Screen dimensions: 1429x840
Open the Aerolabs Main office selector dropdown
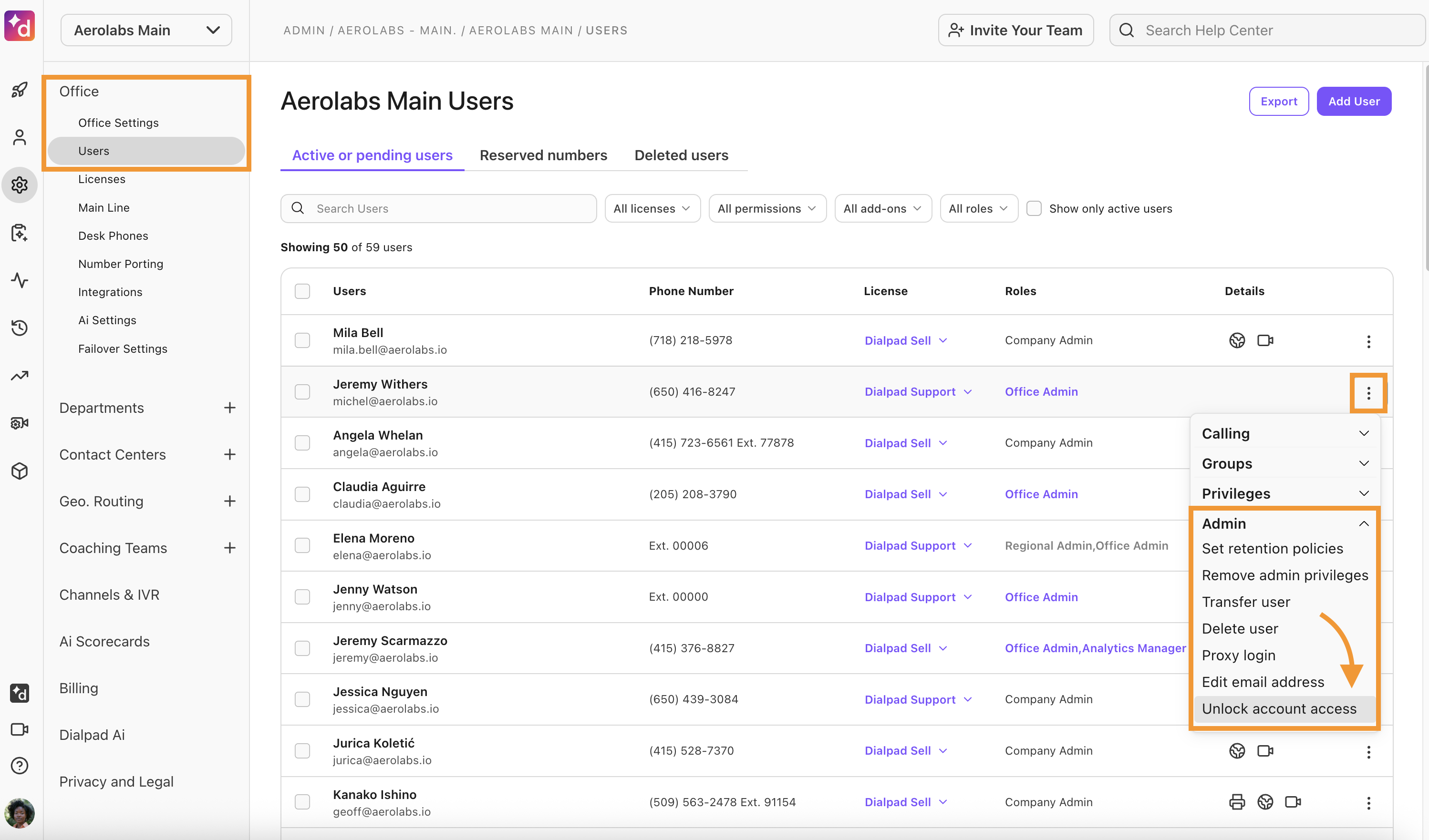click(146, 30)
